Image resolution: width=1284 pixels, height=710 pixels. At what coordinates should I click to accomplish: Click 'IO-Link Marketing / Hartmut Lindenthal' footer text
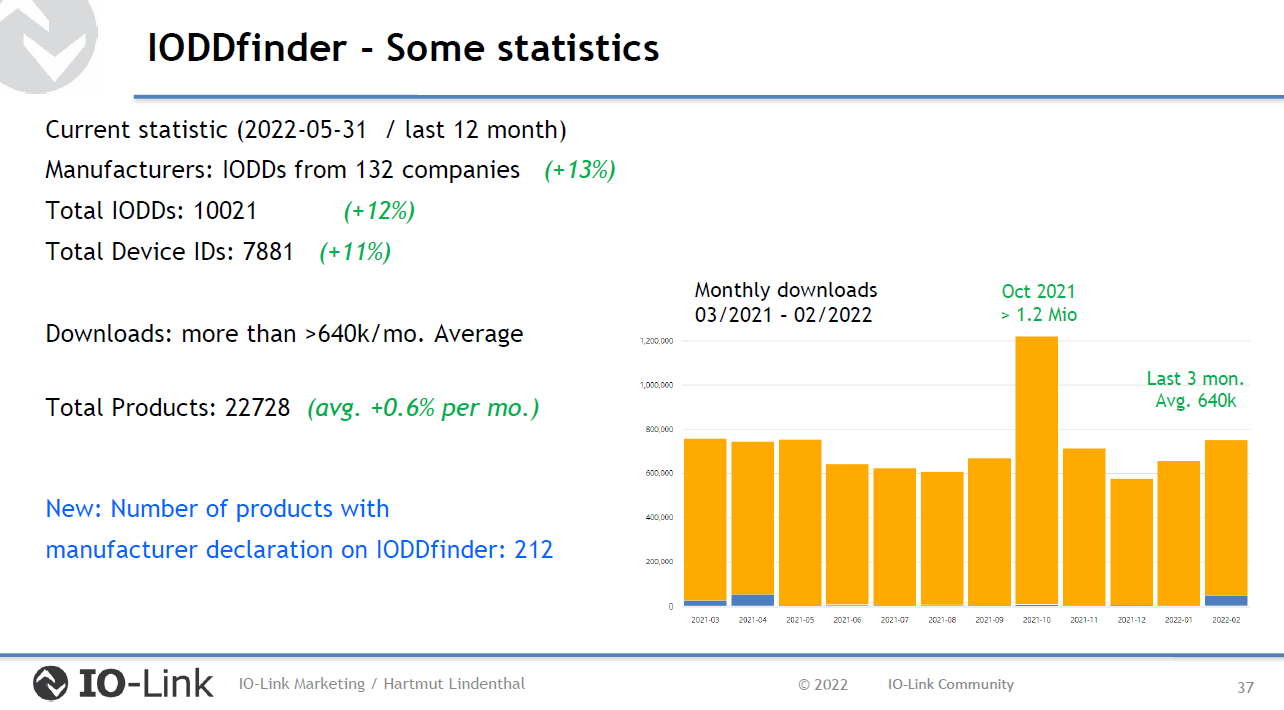(382, 684)
